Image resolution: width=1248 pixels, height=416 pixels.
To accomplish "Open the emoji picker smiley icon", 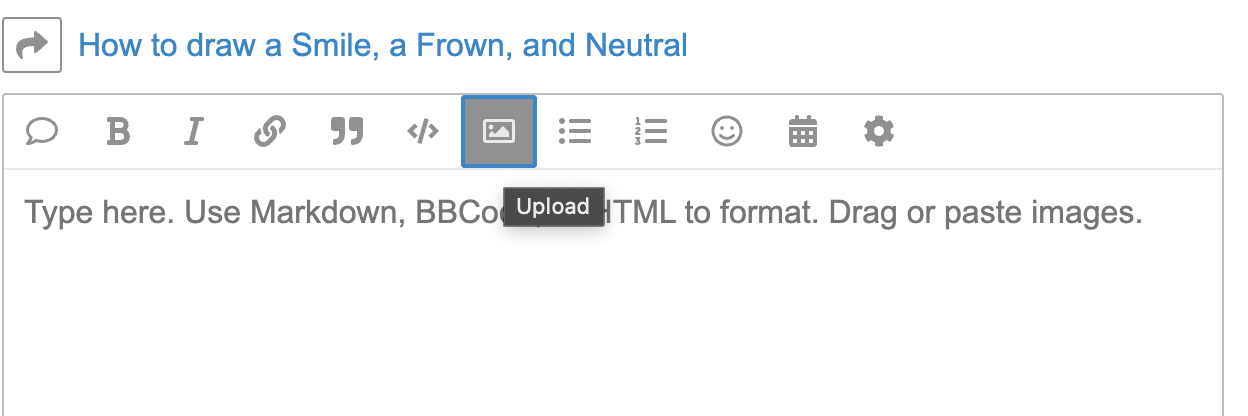I will click(727, 131).
